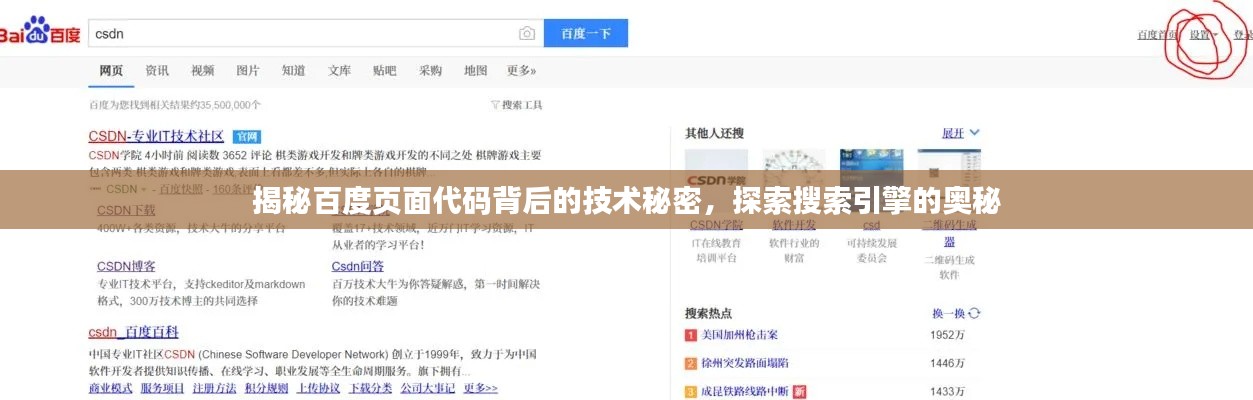Click the 搜索热点 heading

pyautogui.click(x=708, y=313)
